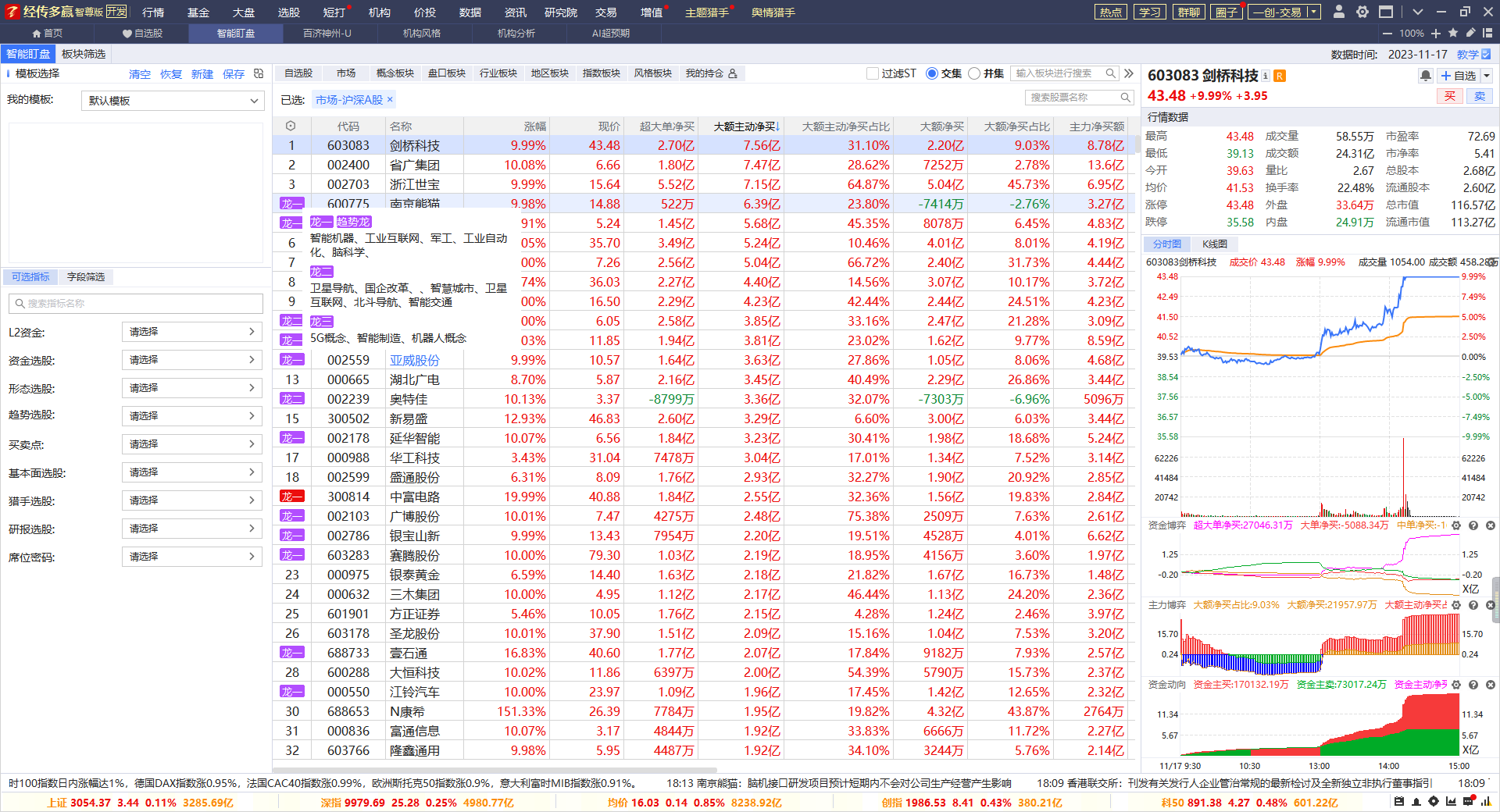Click the 热点 button

(x=1111, y=12)
